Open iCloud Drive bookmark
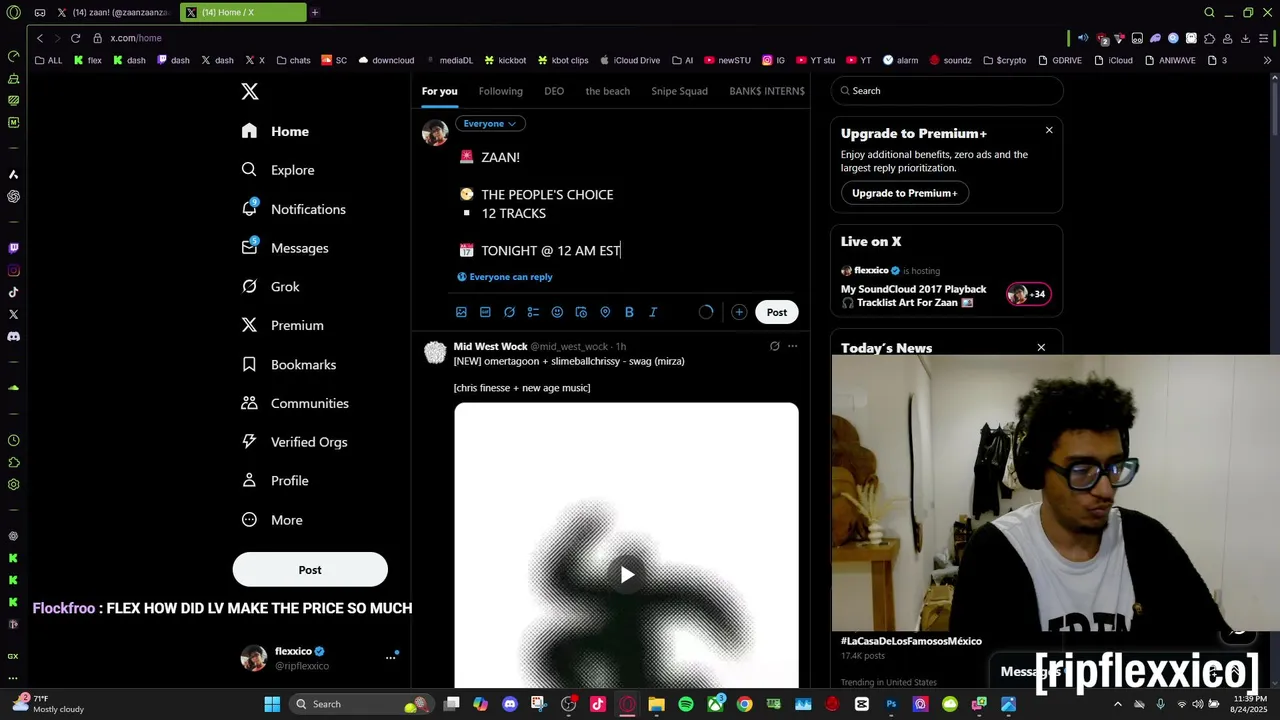Screen dimensions: 1280x720 pyautogui.click(x=629, y=60)
